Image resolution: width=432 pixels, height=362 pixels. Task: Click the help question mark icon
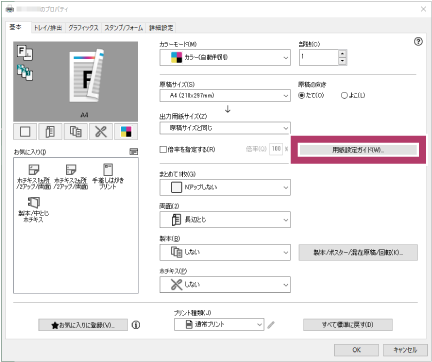pyautogui.click(x=418, y=42)
